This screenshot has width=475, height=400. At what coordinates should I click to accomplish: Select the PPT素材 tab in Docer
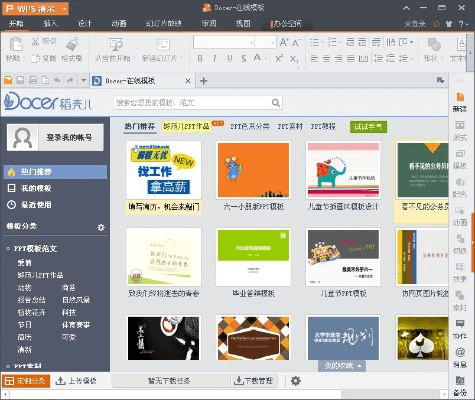tap(290, 126)
